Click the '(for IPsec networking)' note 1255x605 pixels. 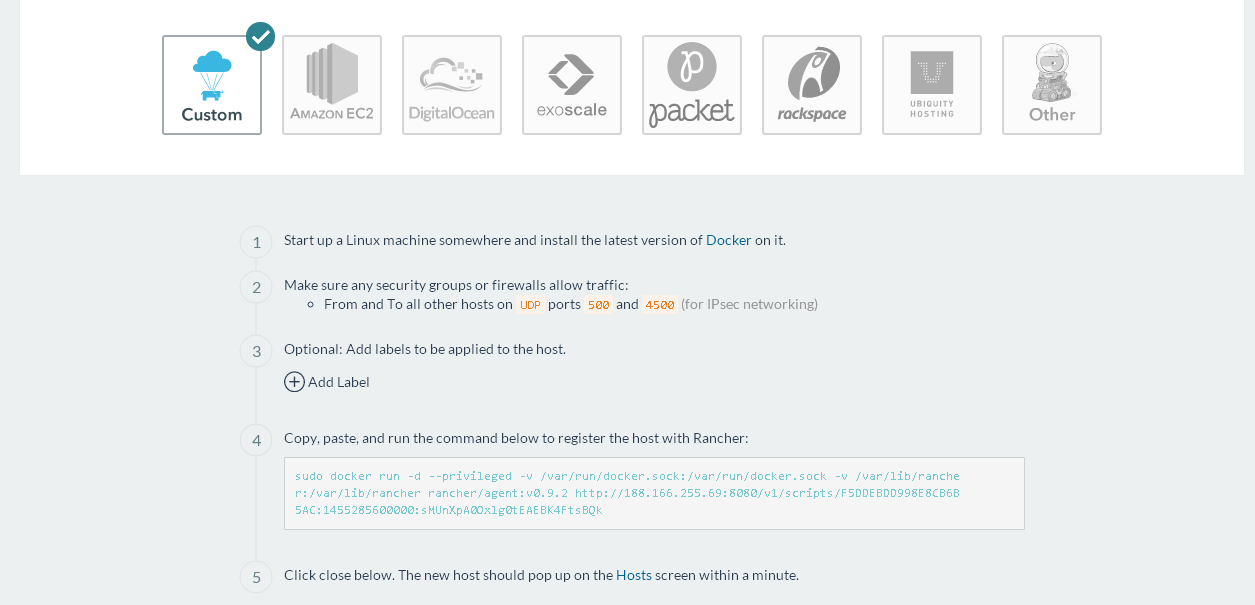749,304
